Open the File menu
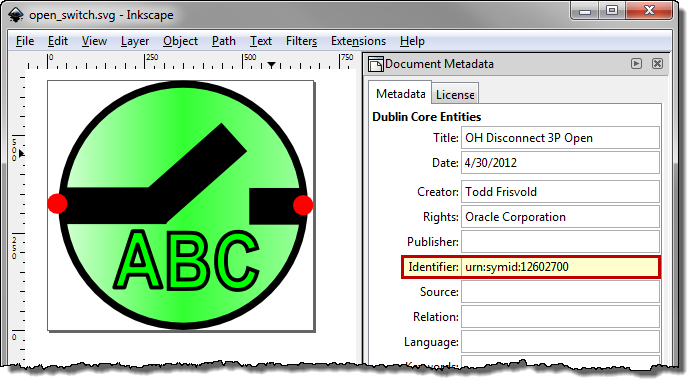 click(25, 41)
